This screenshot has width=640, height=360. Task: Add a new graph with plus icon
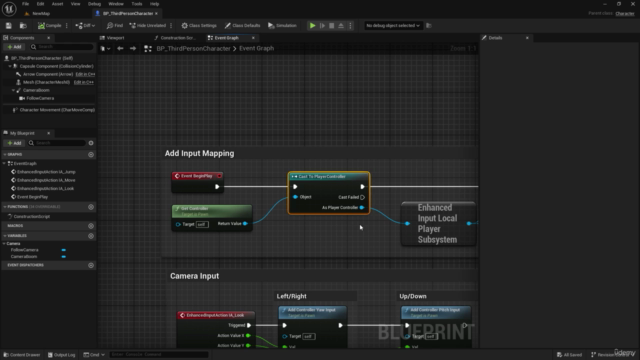click(x=91, y=155)
